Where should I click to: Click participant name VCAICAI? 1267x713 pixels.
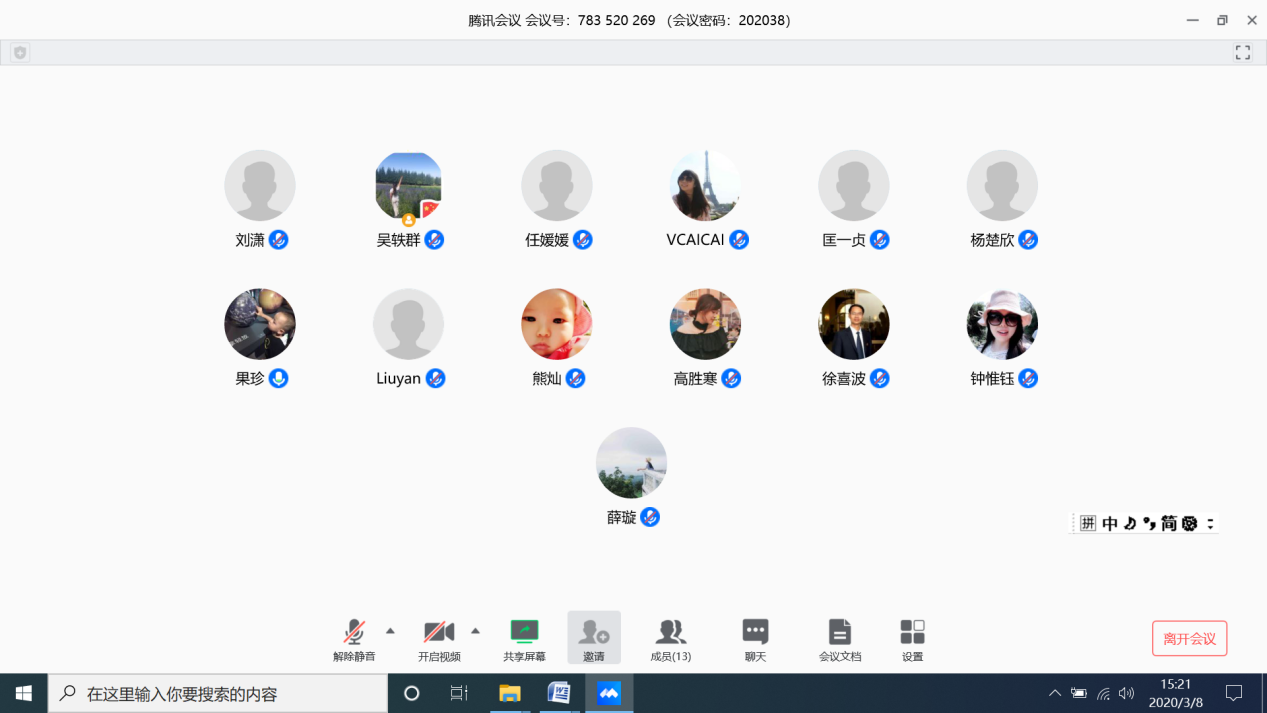tap(695, 240)
